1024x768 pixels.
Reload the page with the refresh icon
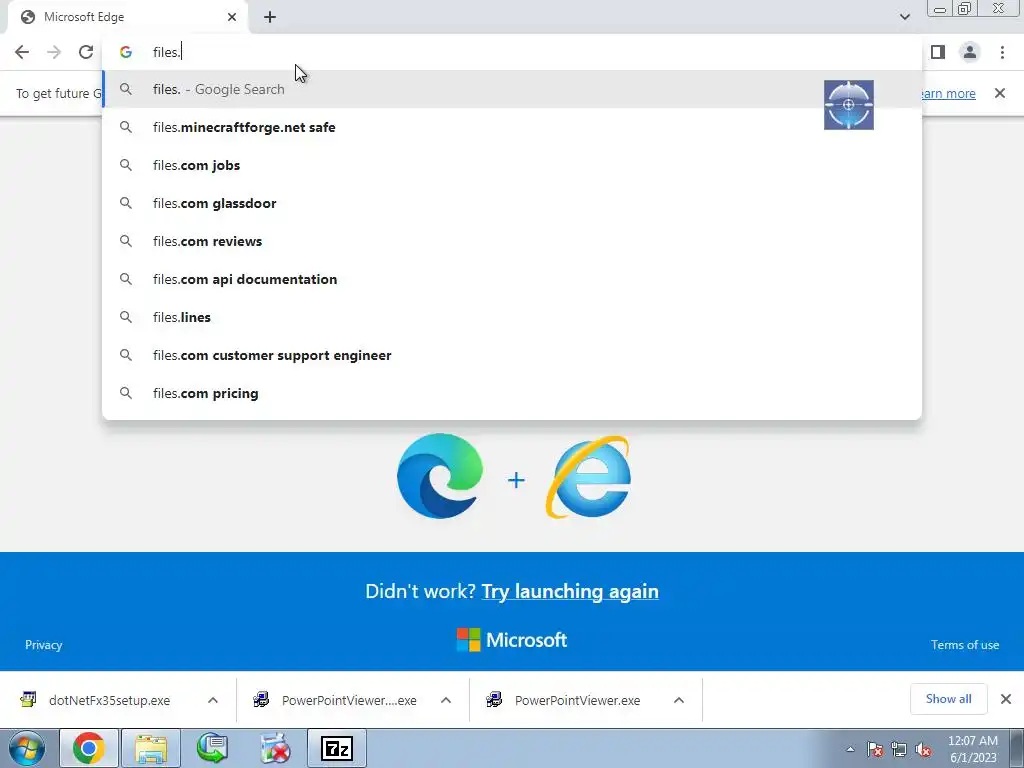pyautogui.click(x=86, y=52)
